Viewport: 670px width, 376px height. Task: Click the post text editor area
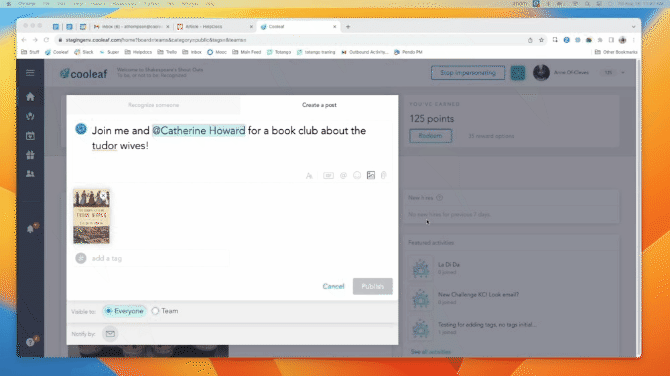tap(232, 145)
